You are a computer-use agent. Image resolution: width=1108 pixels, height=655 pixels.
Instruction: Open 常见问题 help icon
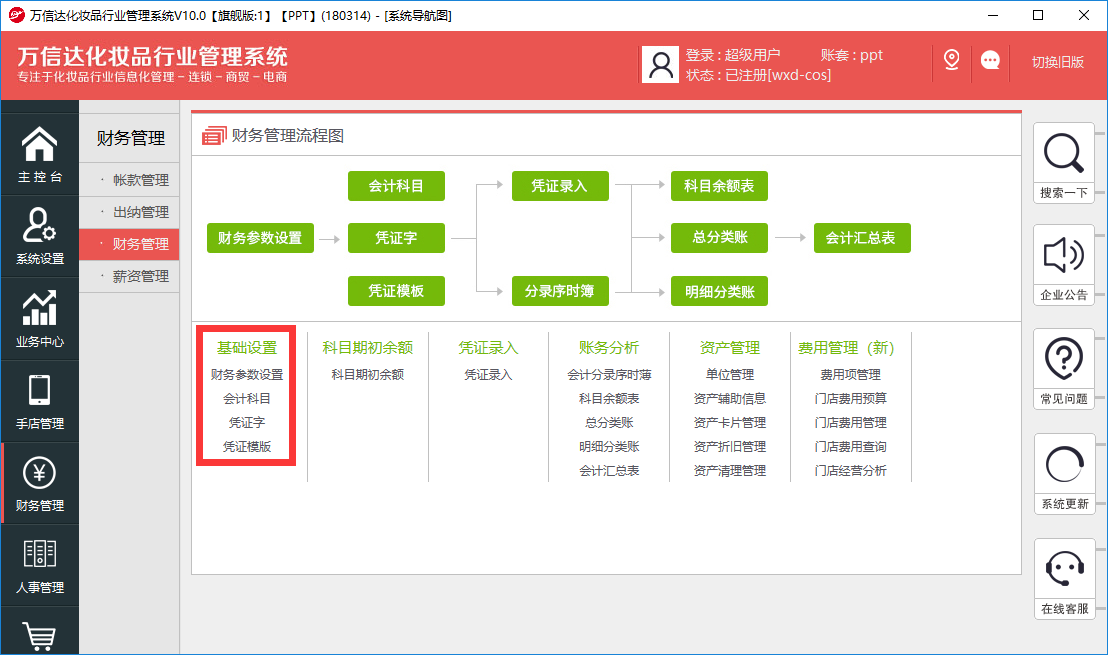(x=1063, y=358)
